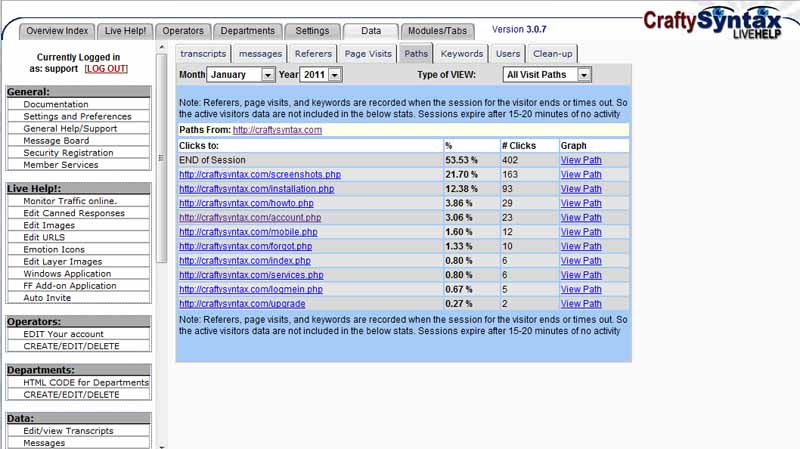
Task: Open CREATE/EDIT/DELETE under Departments
Action: tap(71, 394)
